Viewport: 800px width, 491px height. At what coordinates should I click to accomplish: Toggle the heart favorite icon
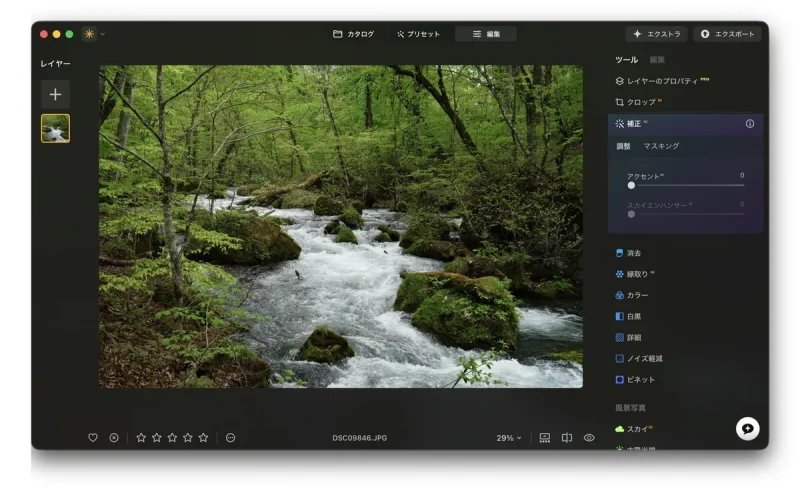point(93,437)
